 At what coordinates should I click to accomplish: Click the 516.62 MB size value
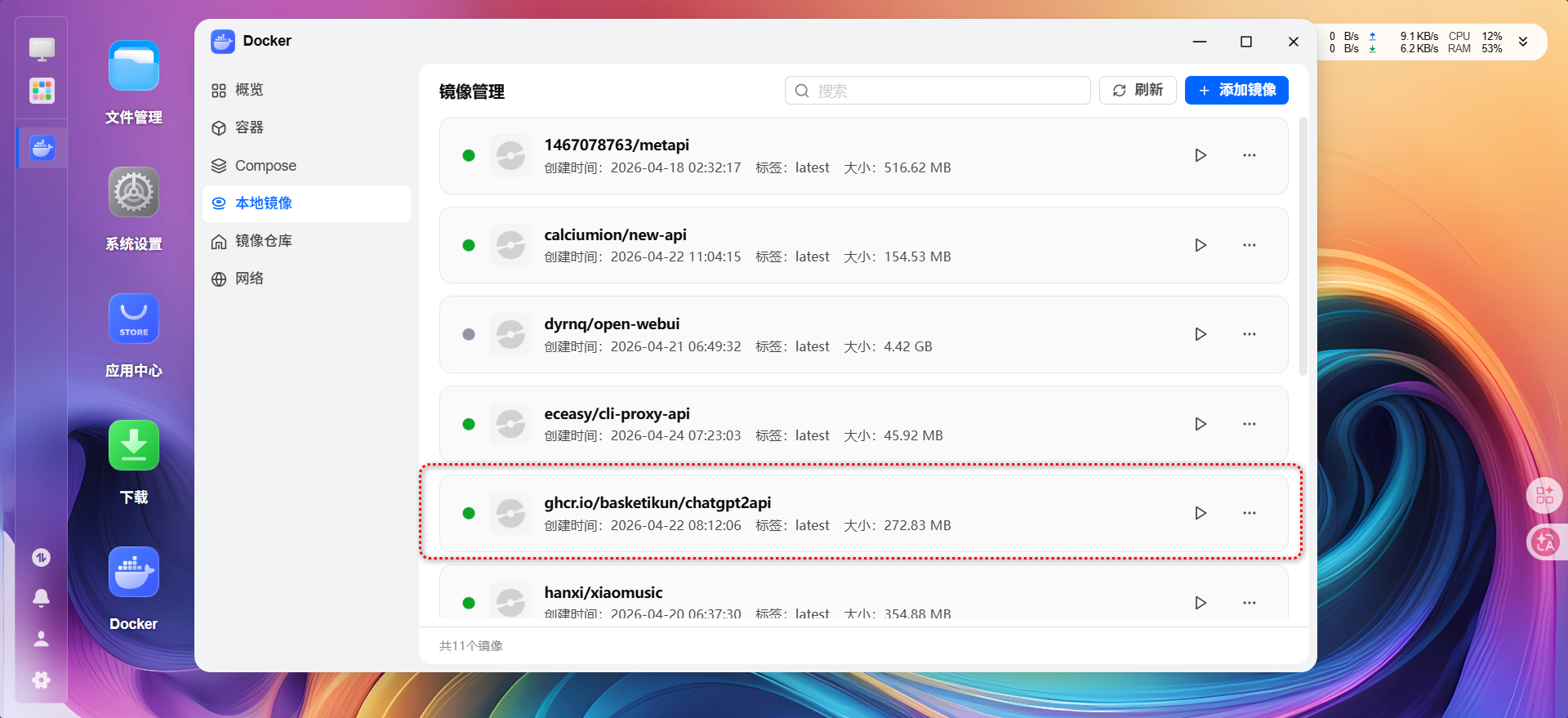coord(917,167)
